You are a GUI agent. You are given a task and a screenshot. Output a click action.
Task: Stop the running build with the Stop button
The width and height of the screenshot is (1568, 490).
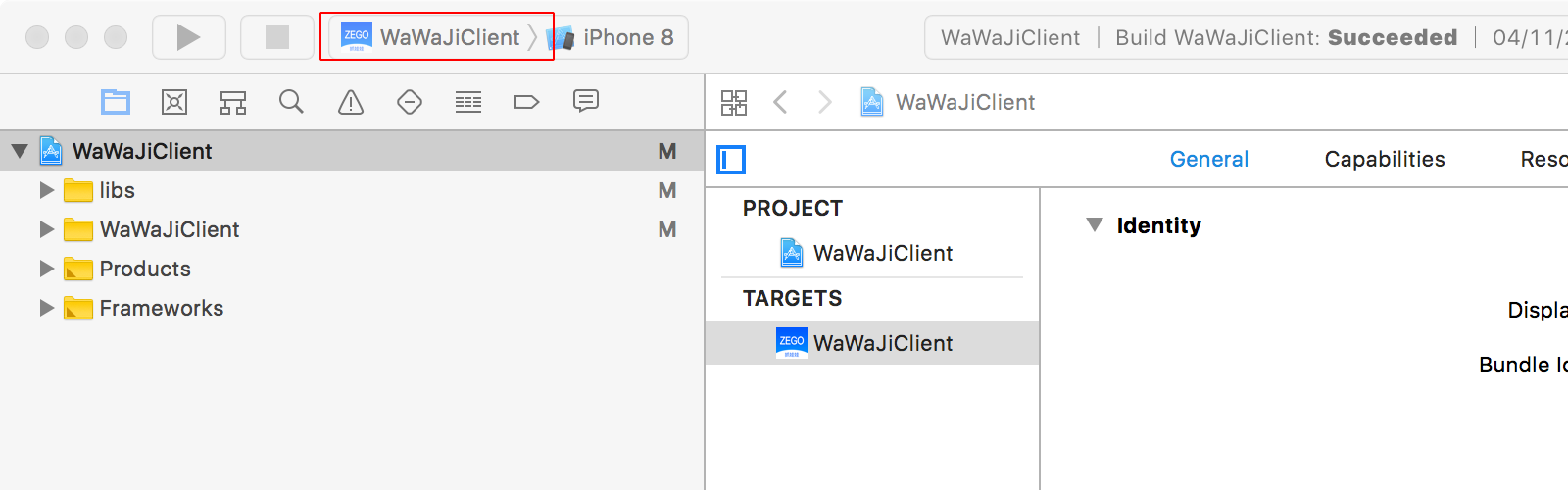click(x=277, y=37)
